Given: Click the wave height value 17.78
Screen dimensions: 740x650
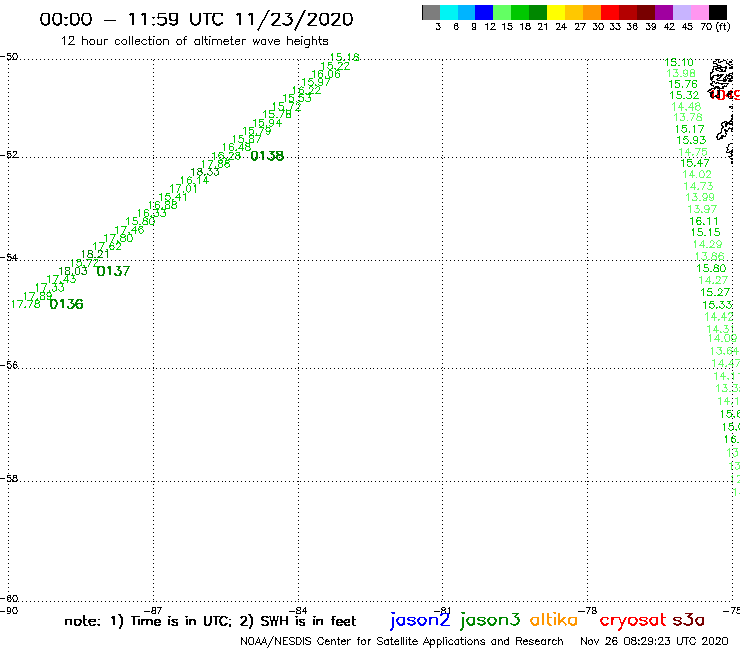Looking at the screenshot, I should pos(25,304).
